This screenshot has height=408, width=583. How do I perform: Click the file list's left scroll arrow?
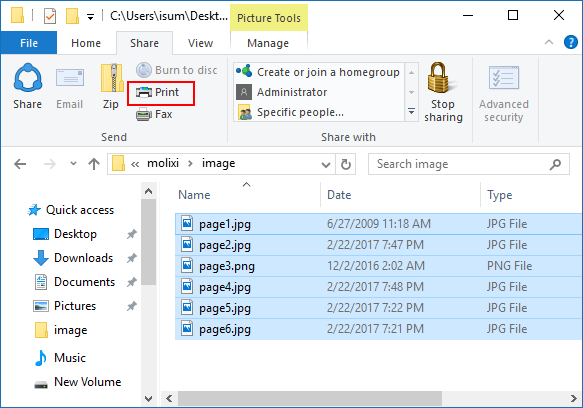coord(169,398)
